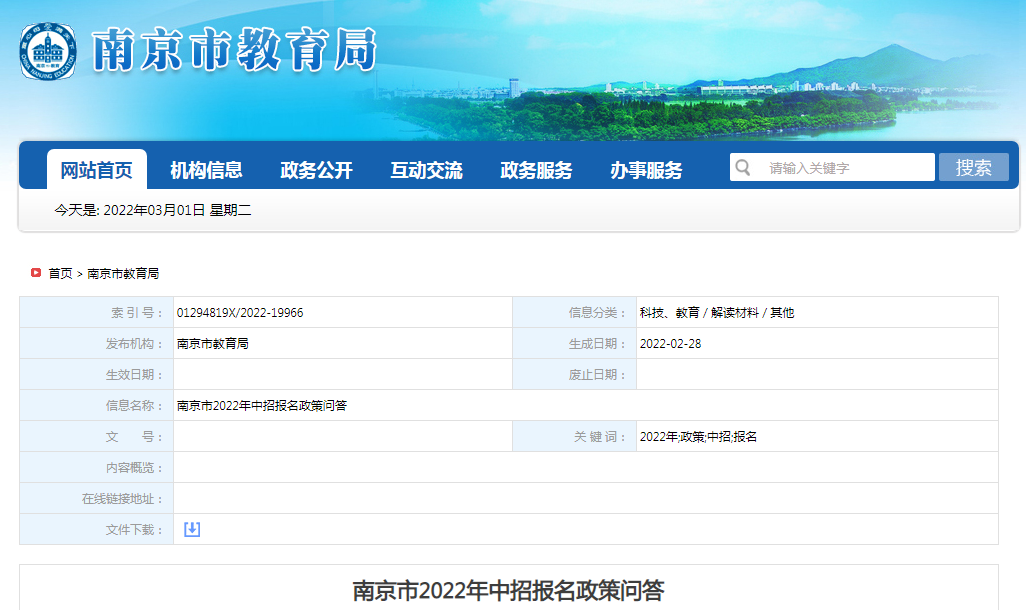
Task: Click 南京市教育局 breadcrumb link
Action: 123,273
